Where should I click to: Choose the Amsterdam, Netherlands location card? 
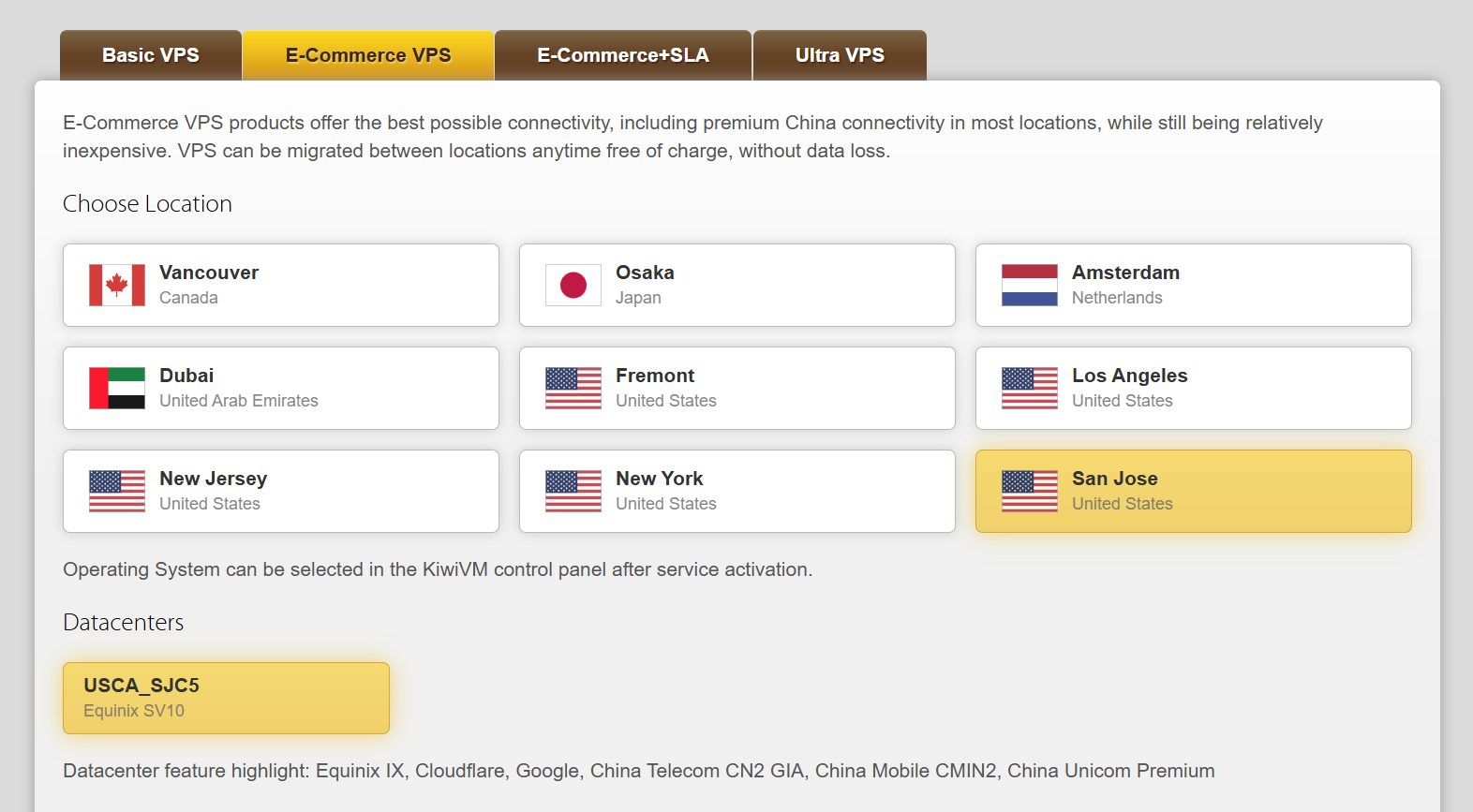[x=1194, y=285]
